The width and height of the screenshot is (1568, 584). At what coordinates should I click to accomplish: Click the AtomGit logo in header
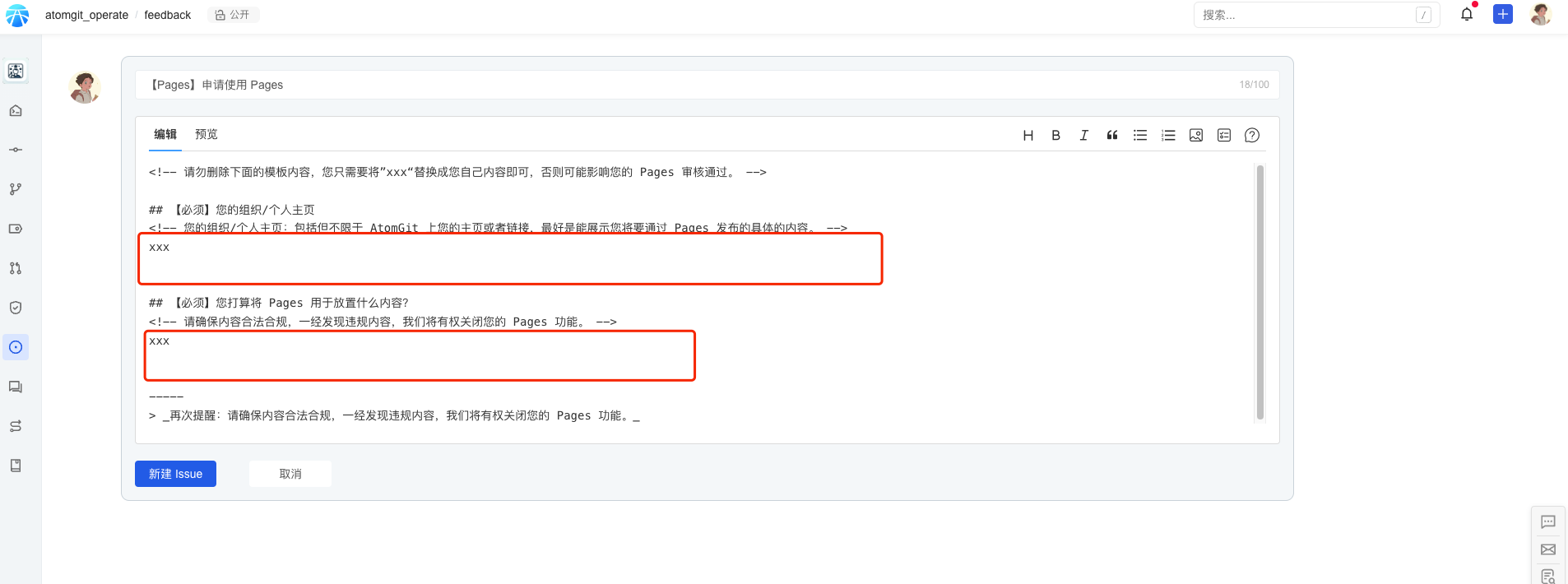[17, 15]
